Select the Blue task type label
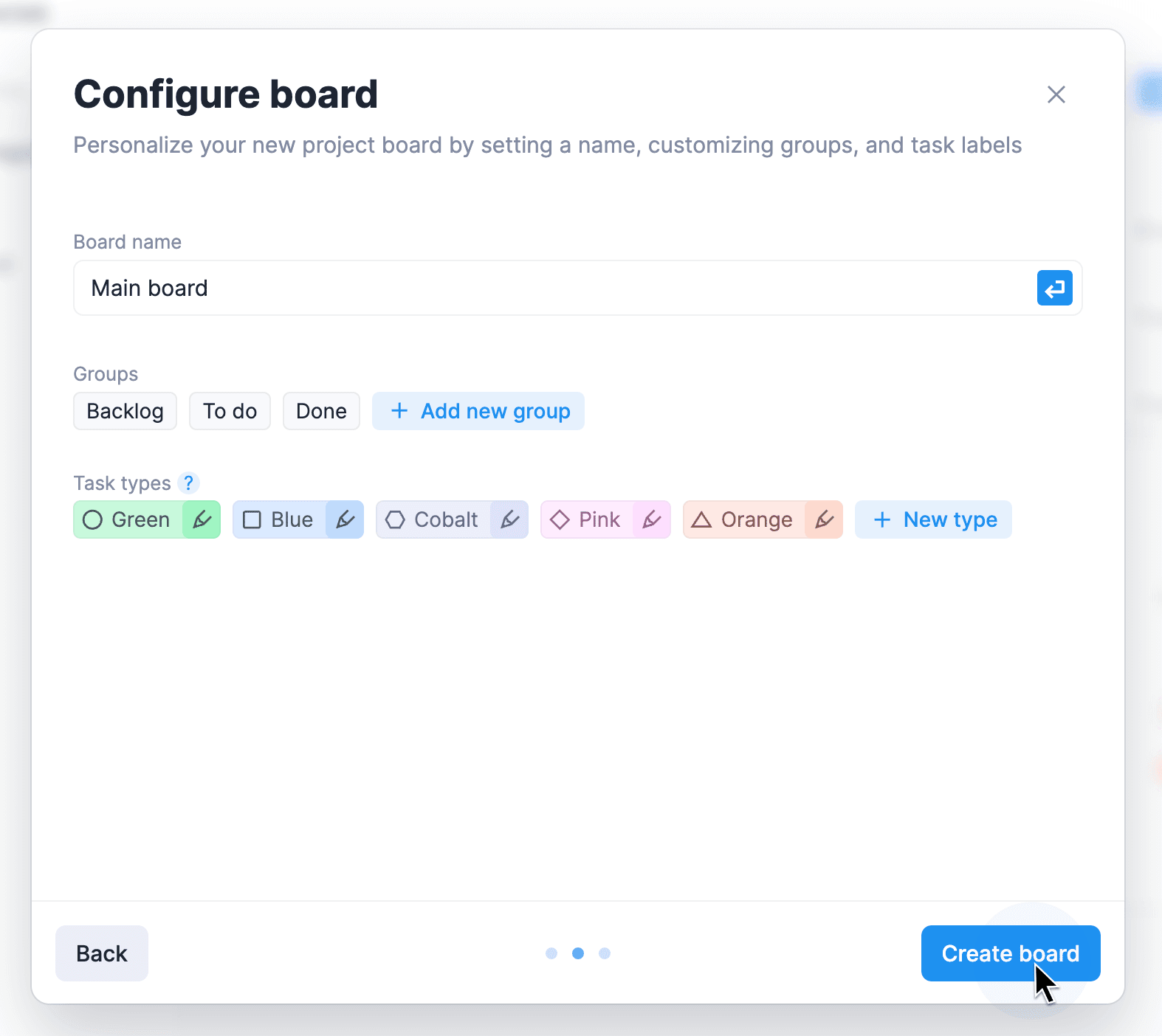The height and width of the screenshot is (1036, 1162). click(x=280, y=519)
